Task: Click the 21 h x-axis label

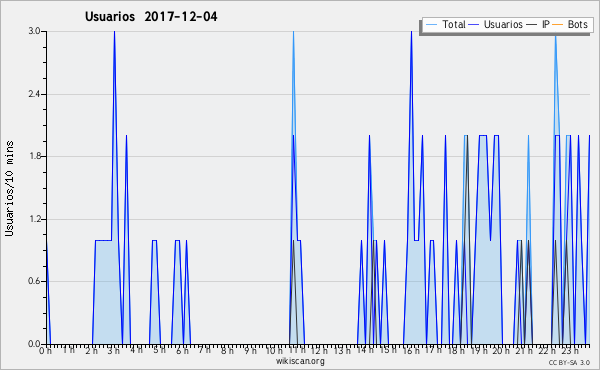Action: click(525, 350)
